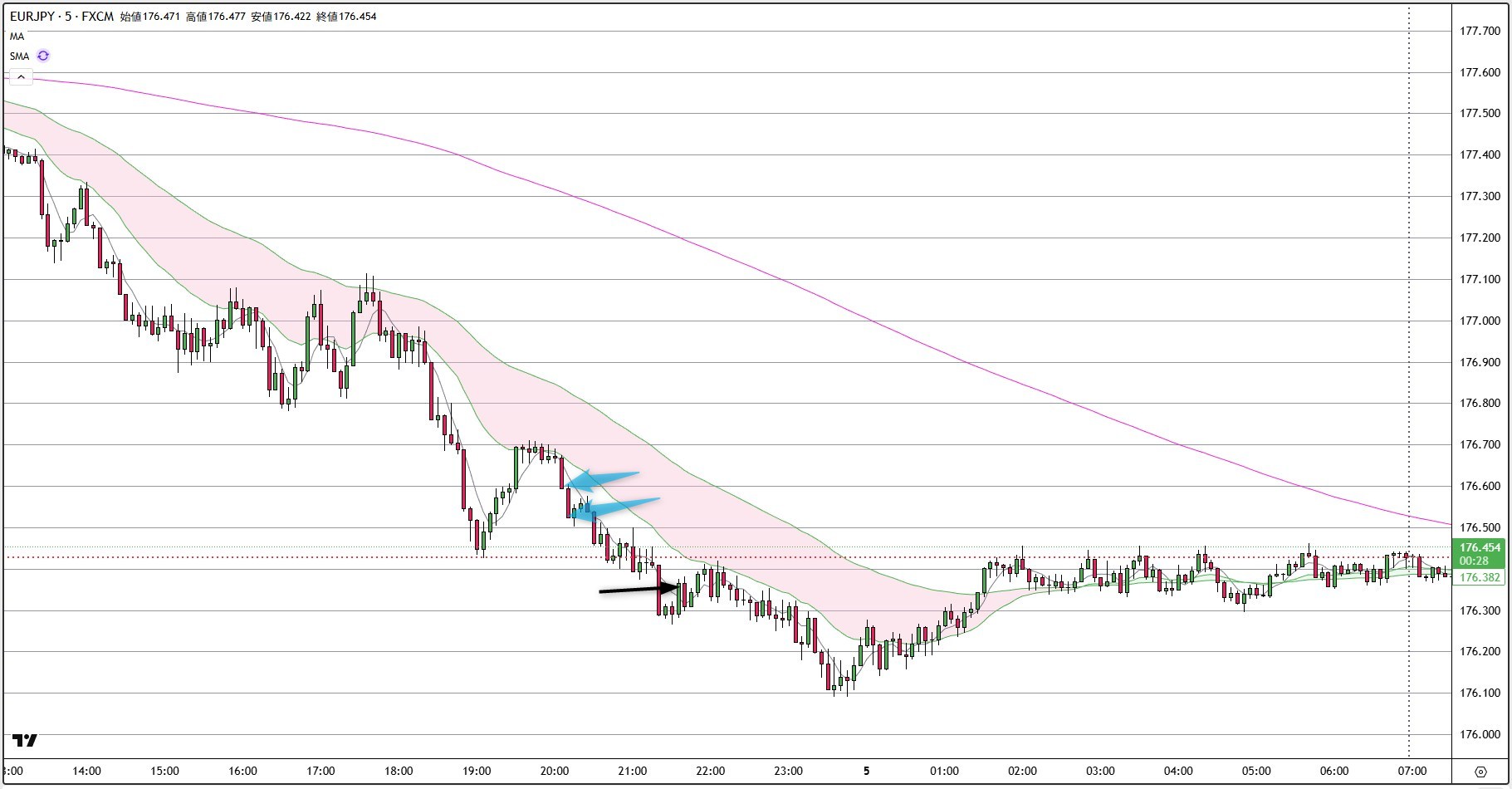Collapse the indicator legend with chevron
The width and height of the screenshot is (1512, 789).
[20, 77]
